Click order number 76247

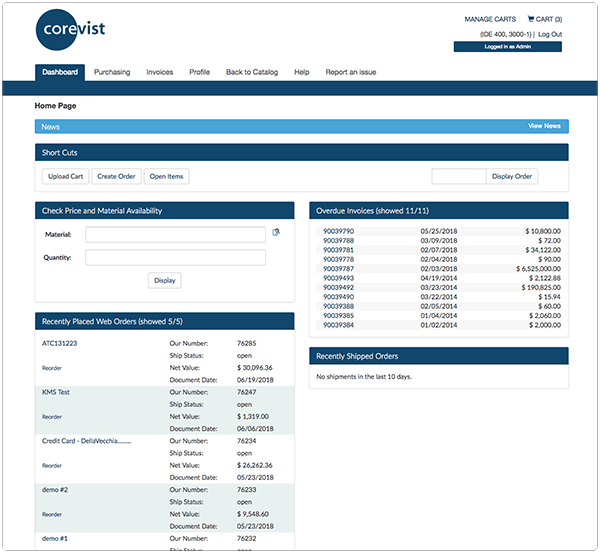246,392
